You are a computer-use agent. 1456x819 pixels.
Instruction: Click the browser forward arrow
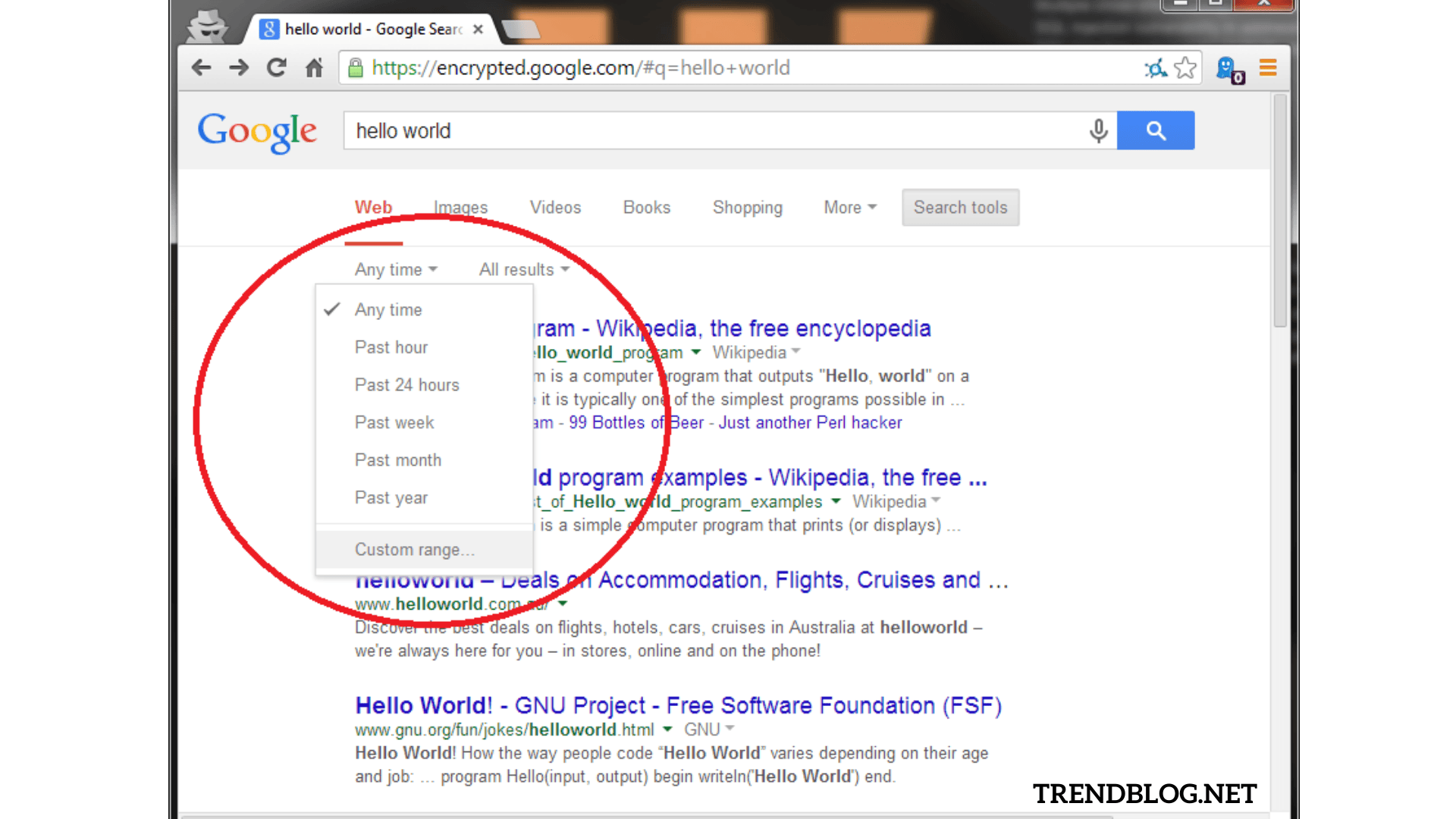tap(239, 67)
